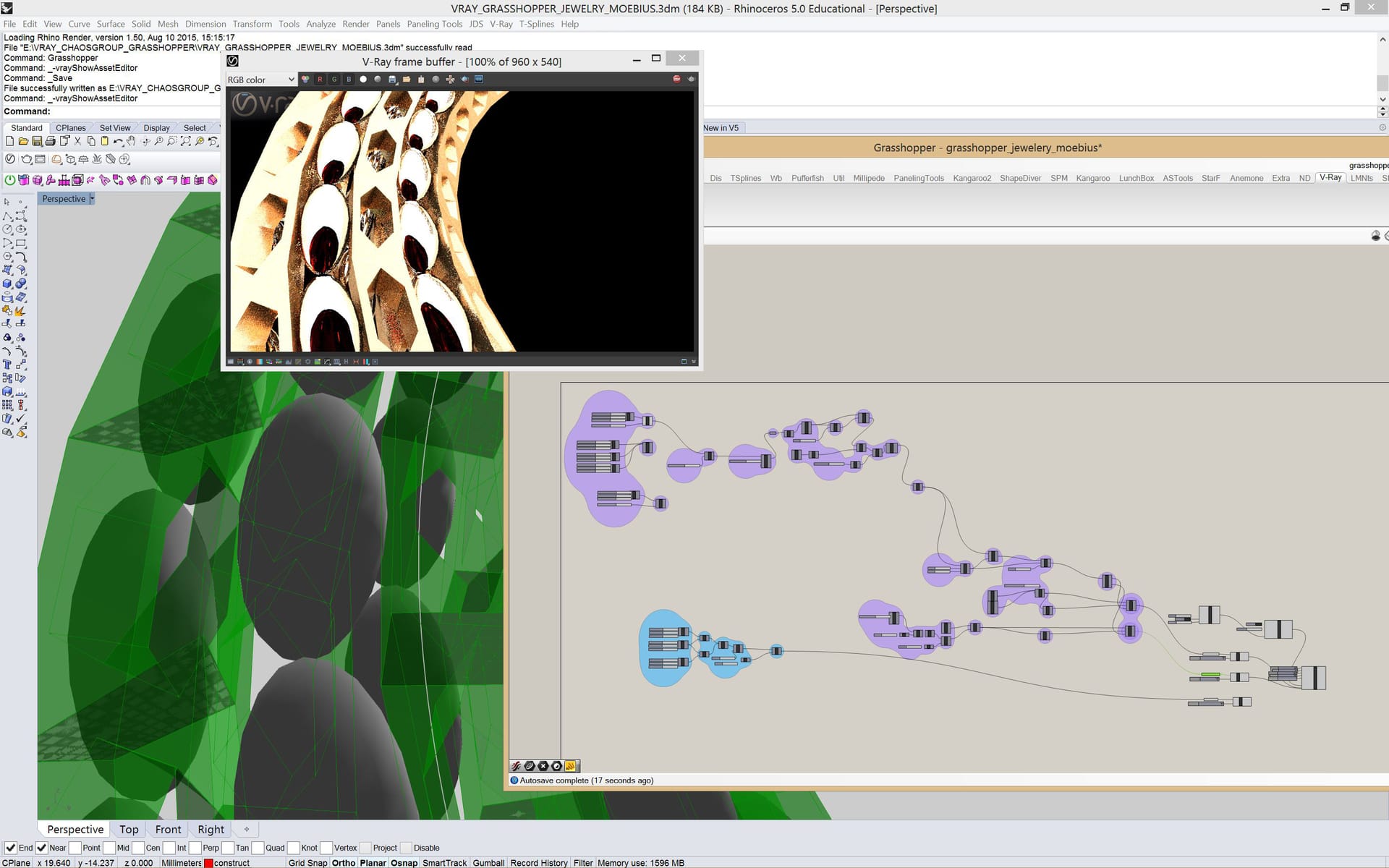
Task: Click the green power icon in T-Splines toolbar
Action: point(10,180)
